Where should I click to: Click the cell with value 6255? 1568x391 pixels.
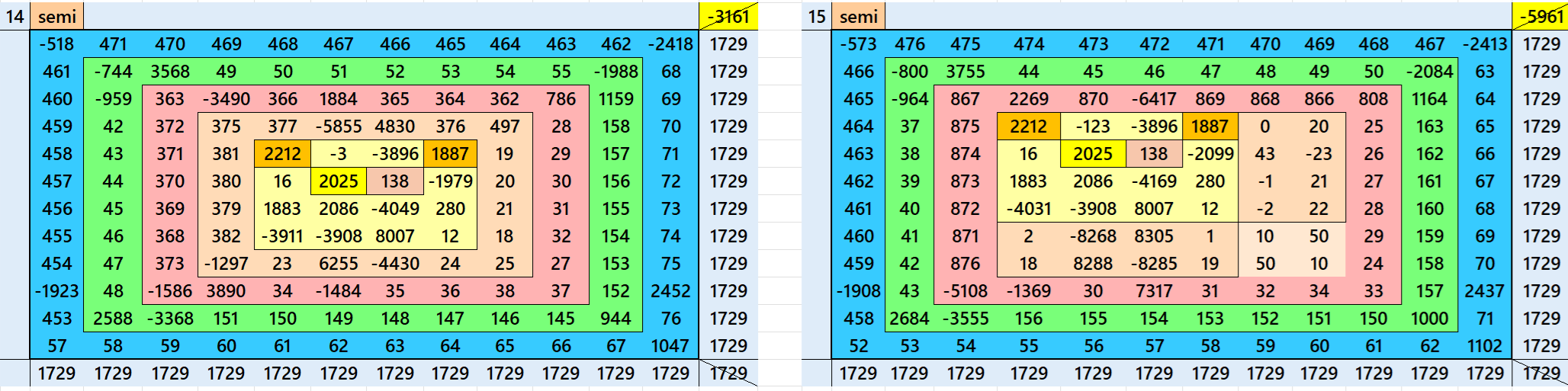tap(338, 264)
